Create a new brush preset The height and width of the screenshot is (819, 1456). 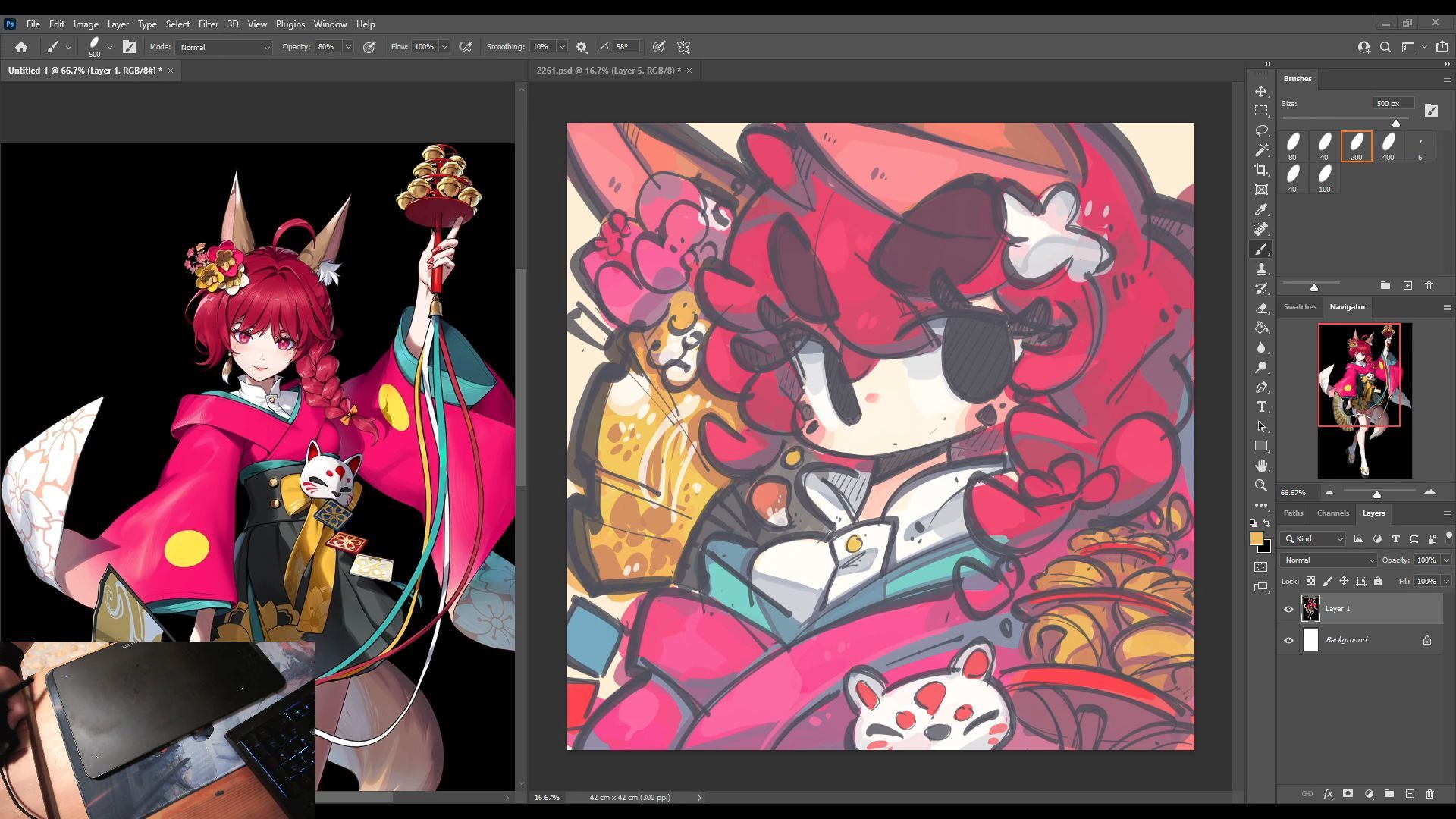coord(1407,286)
